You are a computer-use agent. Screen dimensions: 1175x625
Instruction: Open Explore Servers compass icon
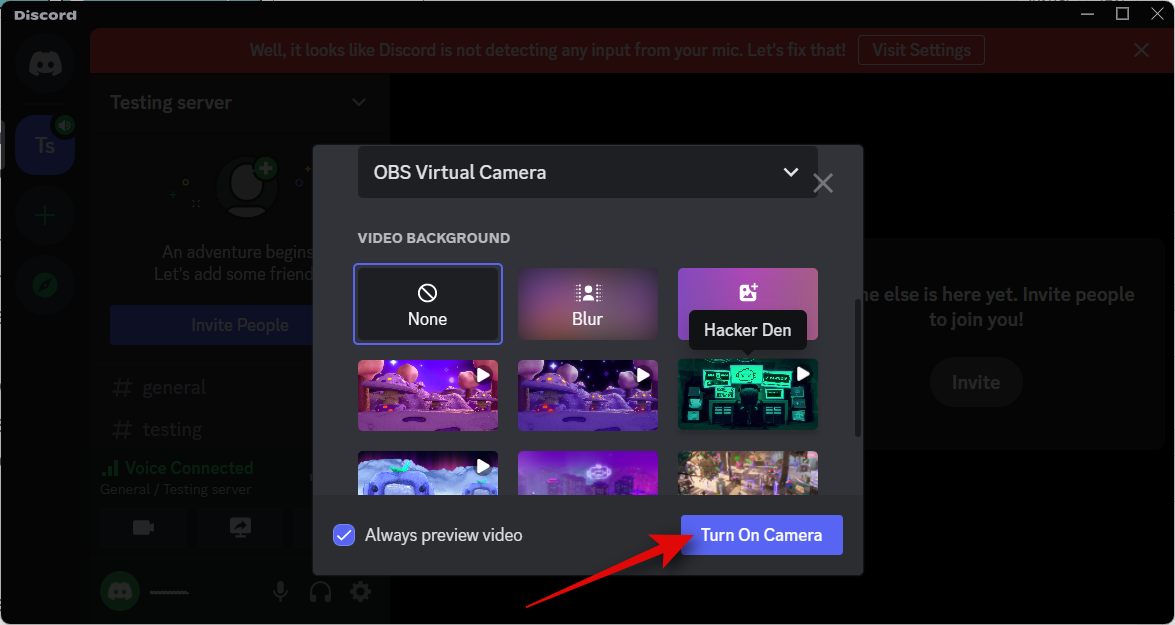[45, 285]
